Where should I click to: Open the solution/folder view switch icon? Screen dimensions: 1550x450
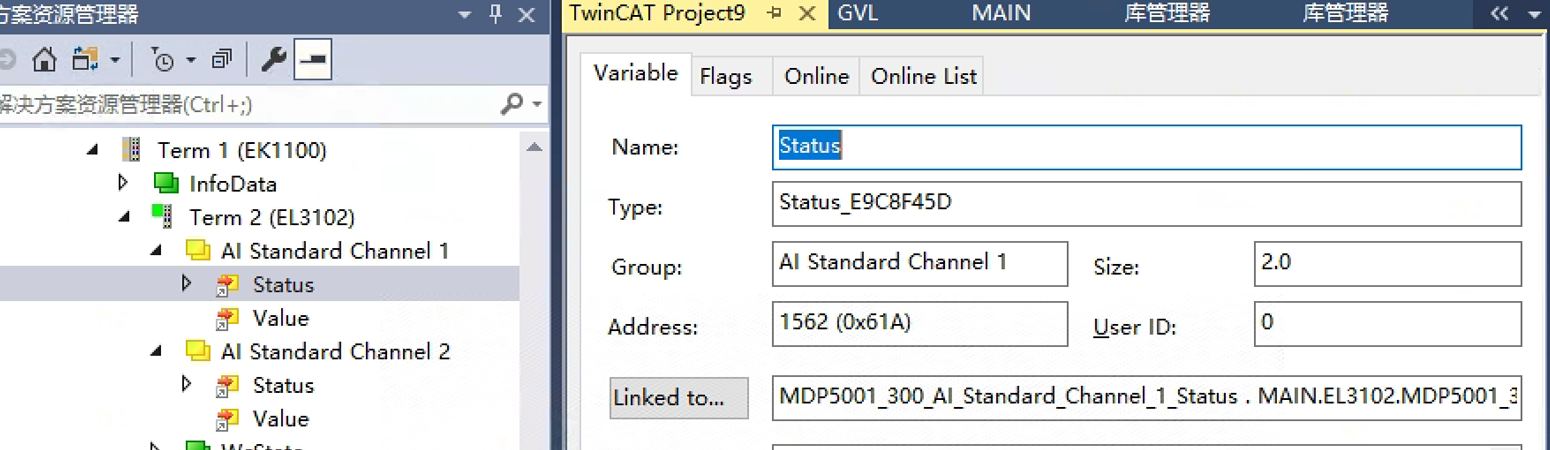pyautogui.click(x=85, y=60)
